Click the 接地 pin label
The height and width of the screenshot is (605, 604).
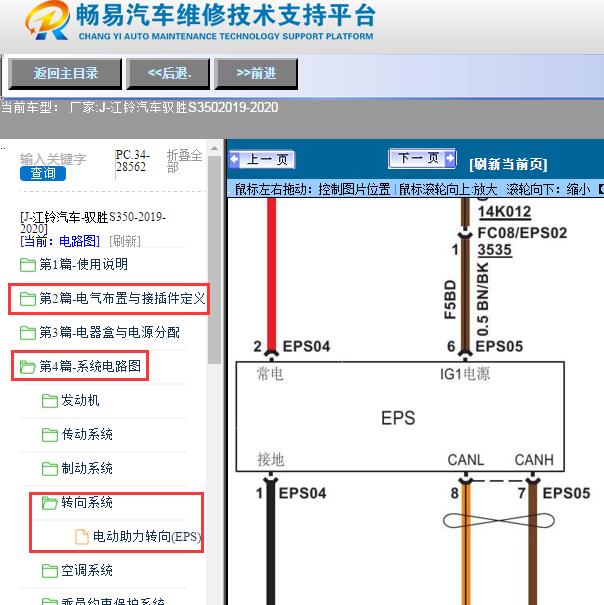[271, 460]
